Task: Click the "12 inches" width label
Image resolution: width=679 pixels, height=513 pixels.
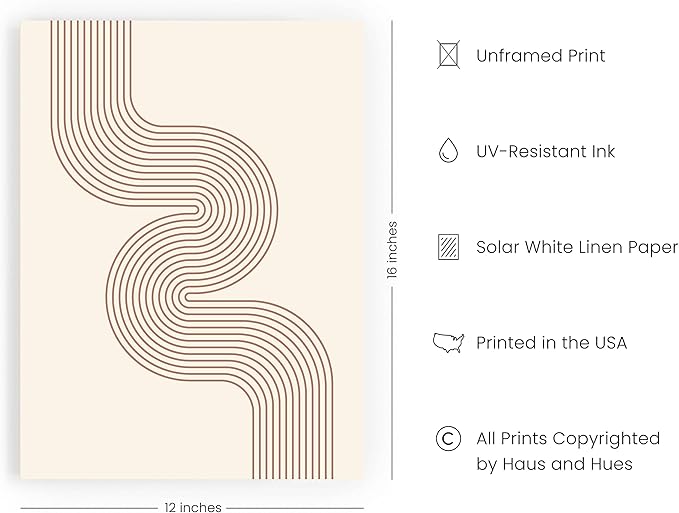Action: point(192,507)
